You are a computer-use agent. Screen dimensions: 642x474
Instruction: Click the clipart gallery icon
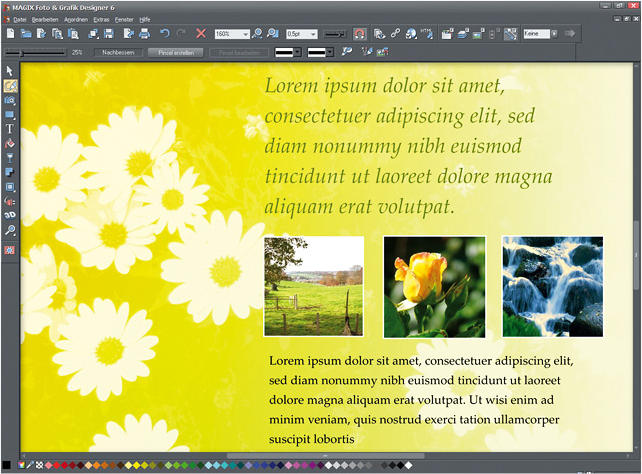447,34
